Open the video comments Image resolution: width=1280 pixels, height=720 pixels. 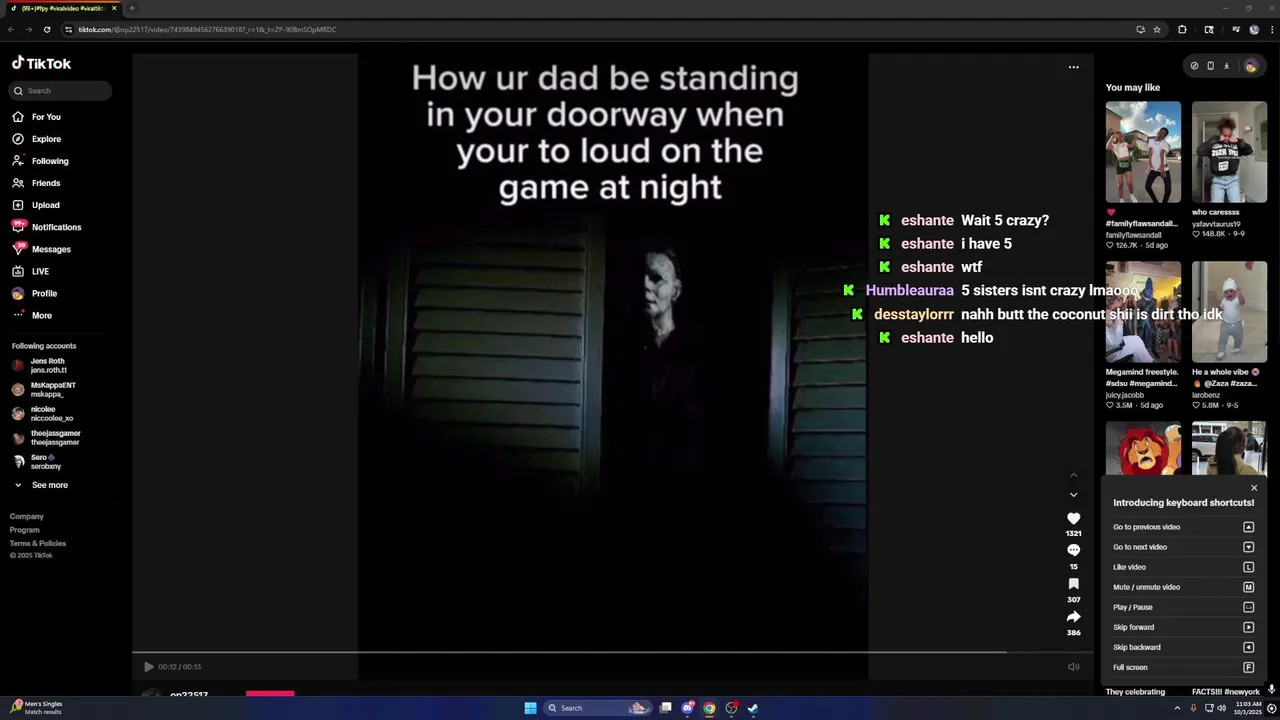[x=1074, y=551]
